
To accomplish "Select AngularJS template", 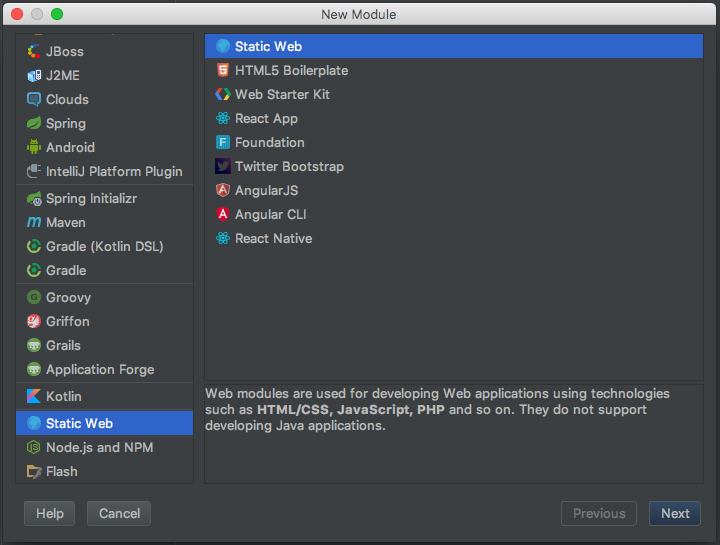I will pyautogui.click(x=454, y=190).
